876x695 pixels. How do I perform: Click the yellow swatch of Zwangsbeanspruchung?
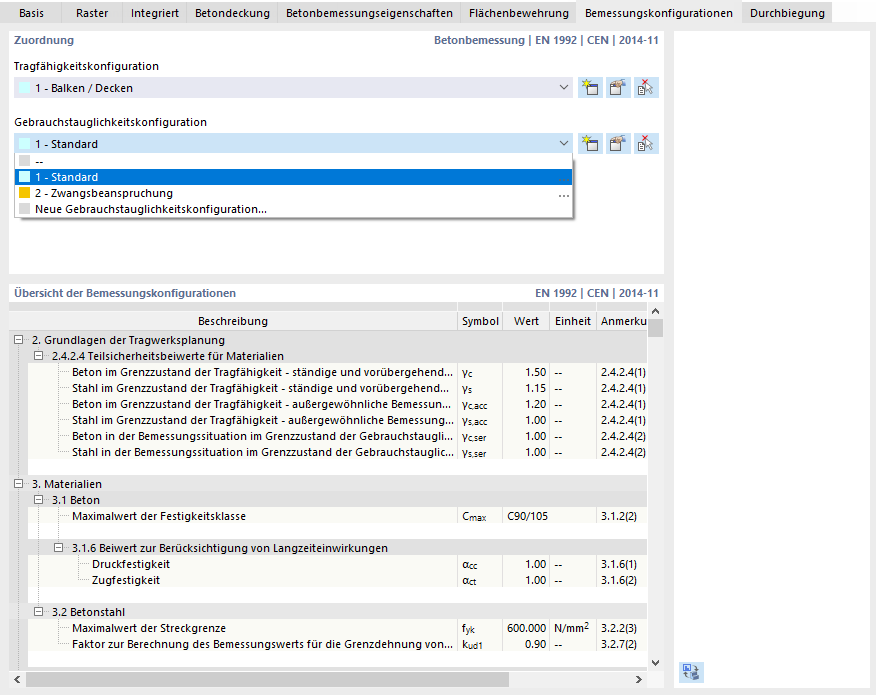coord(24,193)
